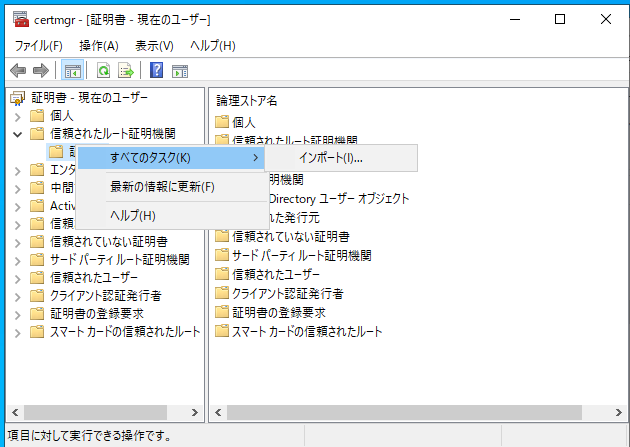
Task: Click the 論理ストア名 column header
Action: pos(247,100)
